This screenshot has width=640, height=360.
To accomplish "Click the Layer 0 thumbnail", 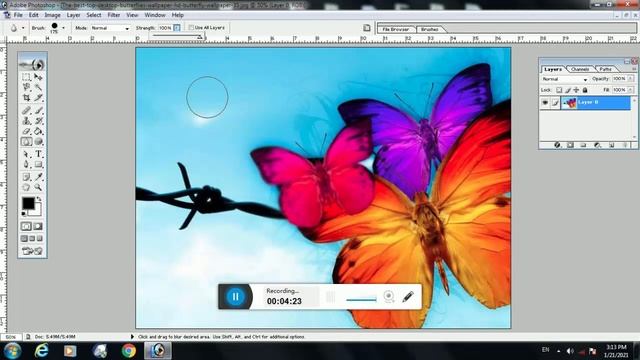I will pyautogui.click(x=570, y=103).
